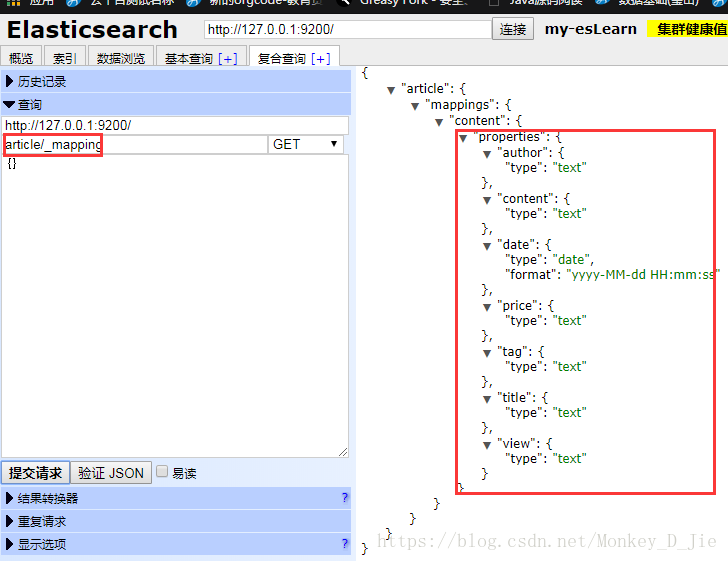
Task: Switch to the 索引 tab
Action: (65, 58)
